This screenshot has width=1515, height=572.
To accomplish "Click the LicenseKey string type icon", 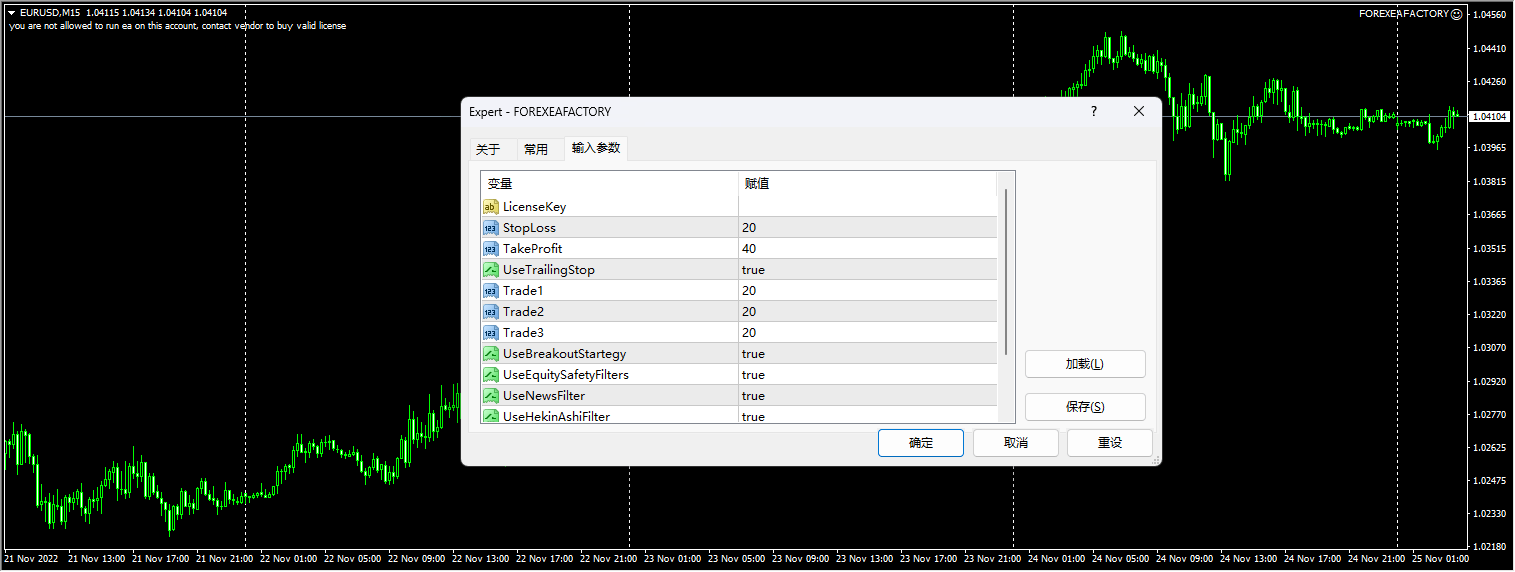I will 491,207.
